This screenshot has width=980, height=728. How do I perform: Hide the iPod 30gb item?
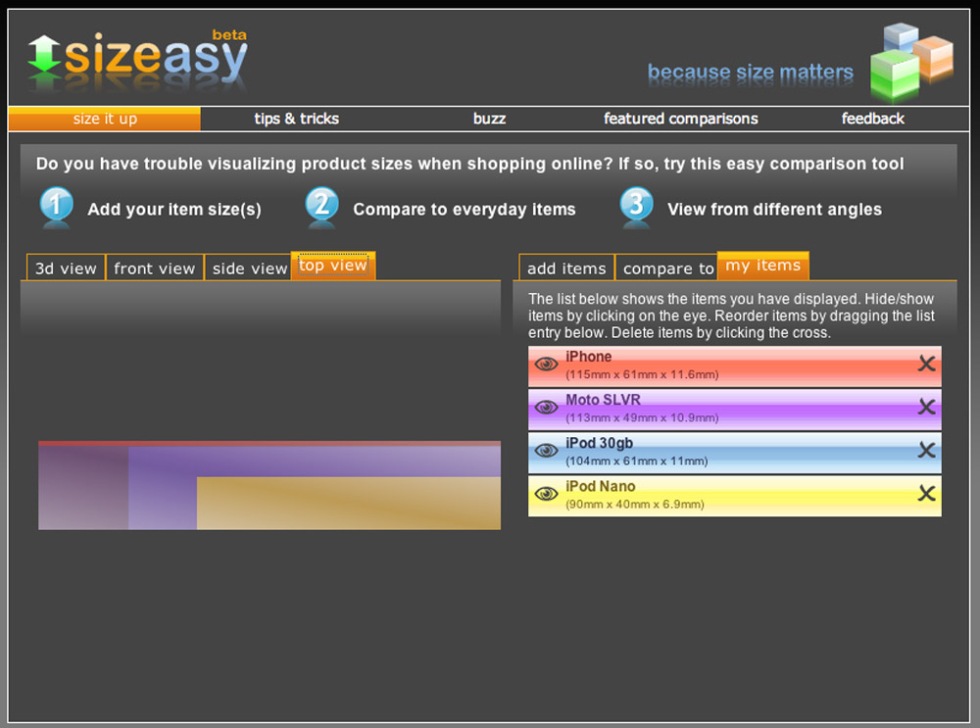tap(546, 451)
